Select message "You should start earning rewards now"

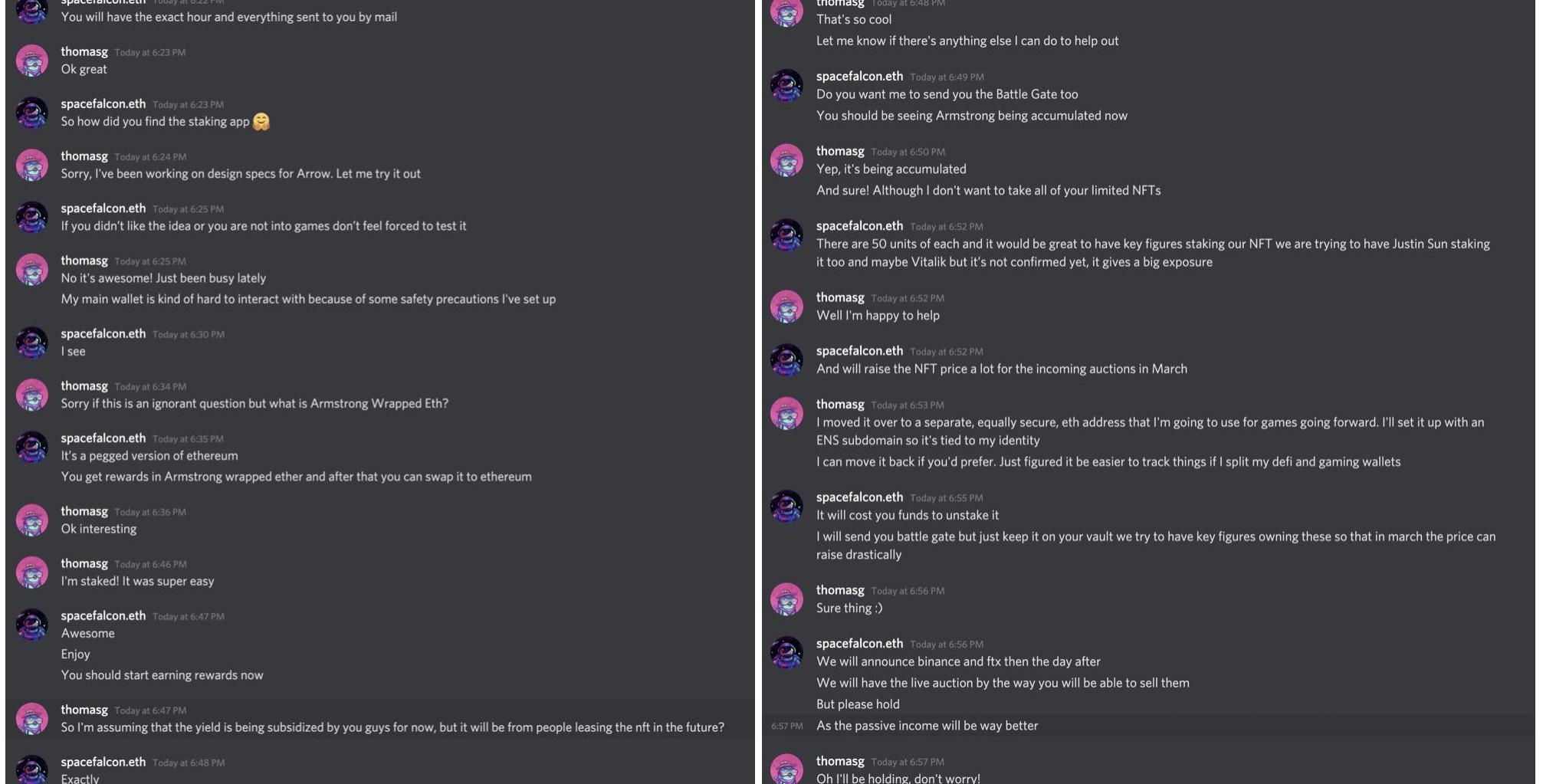(163, 675)
